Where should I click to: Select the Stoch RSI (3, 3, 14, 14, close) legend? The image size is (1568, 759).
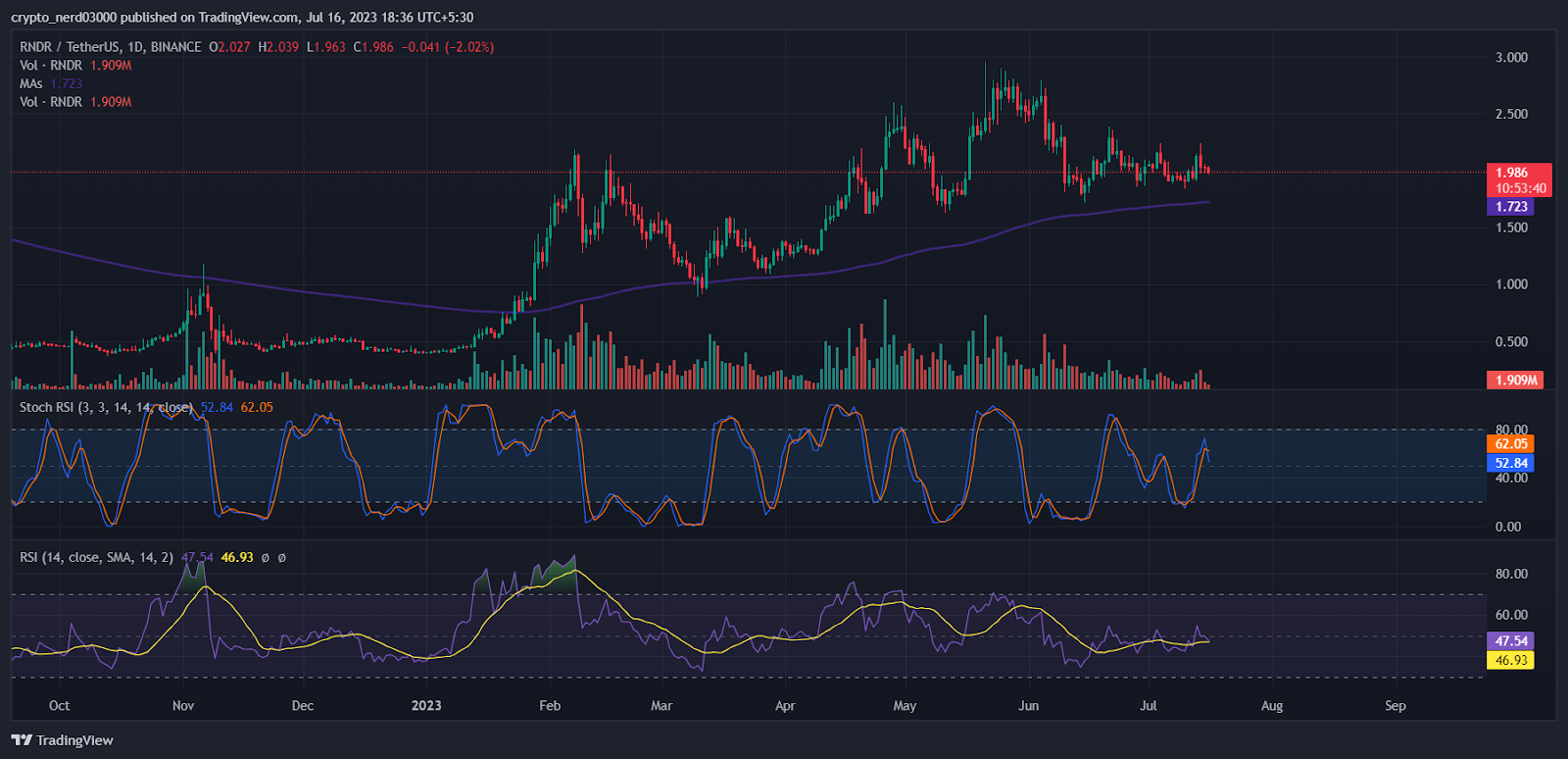coord(106,407)
